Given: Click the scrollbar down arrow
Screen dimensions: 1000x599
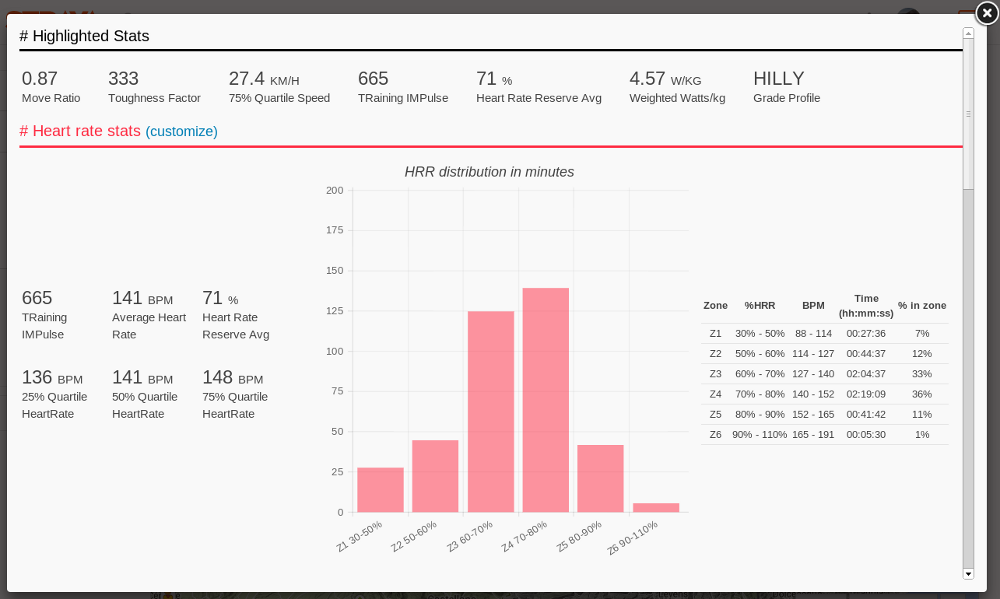Looking at the screenshot, I should [x=968, y=574].
